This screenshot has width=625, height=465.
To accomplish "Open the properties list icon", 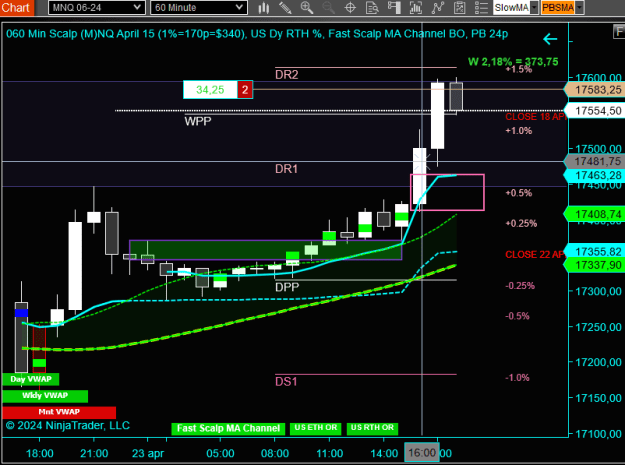I will [481, 8].
